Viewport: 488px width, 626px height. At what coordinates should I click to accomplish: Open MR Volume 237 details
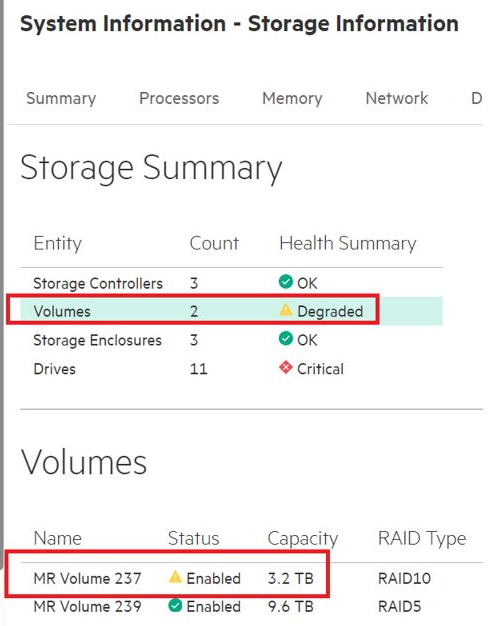(87, 578)
